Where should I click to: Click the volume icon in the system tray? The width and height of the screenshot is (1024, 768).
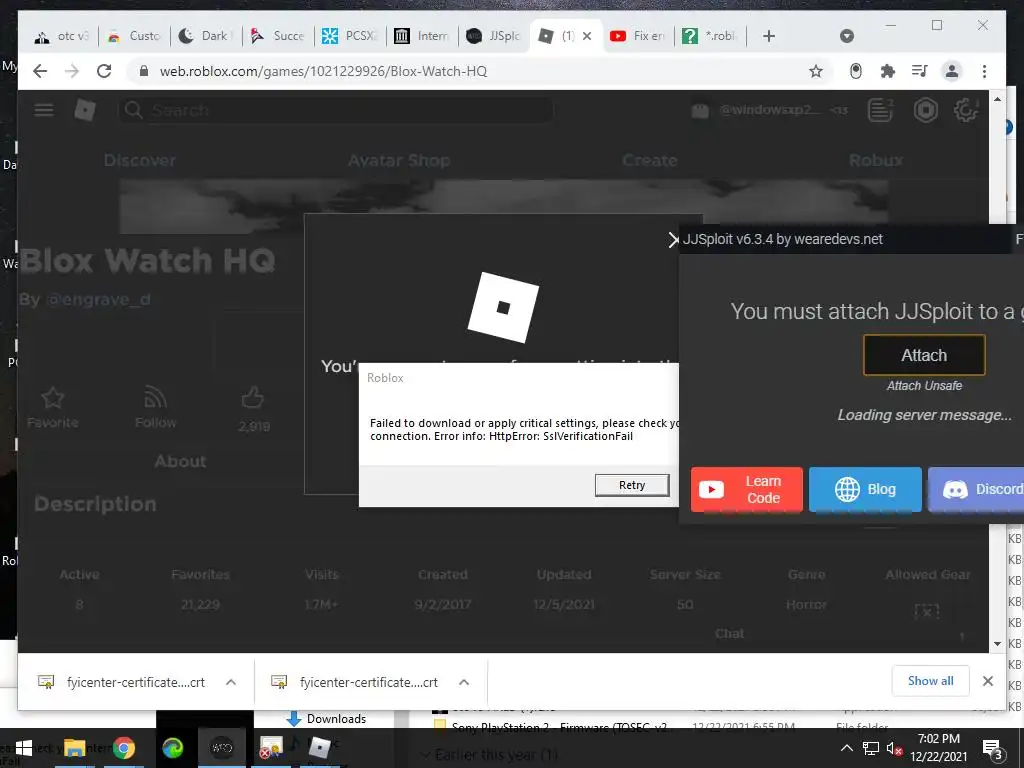click(895, 749)
